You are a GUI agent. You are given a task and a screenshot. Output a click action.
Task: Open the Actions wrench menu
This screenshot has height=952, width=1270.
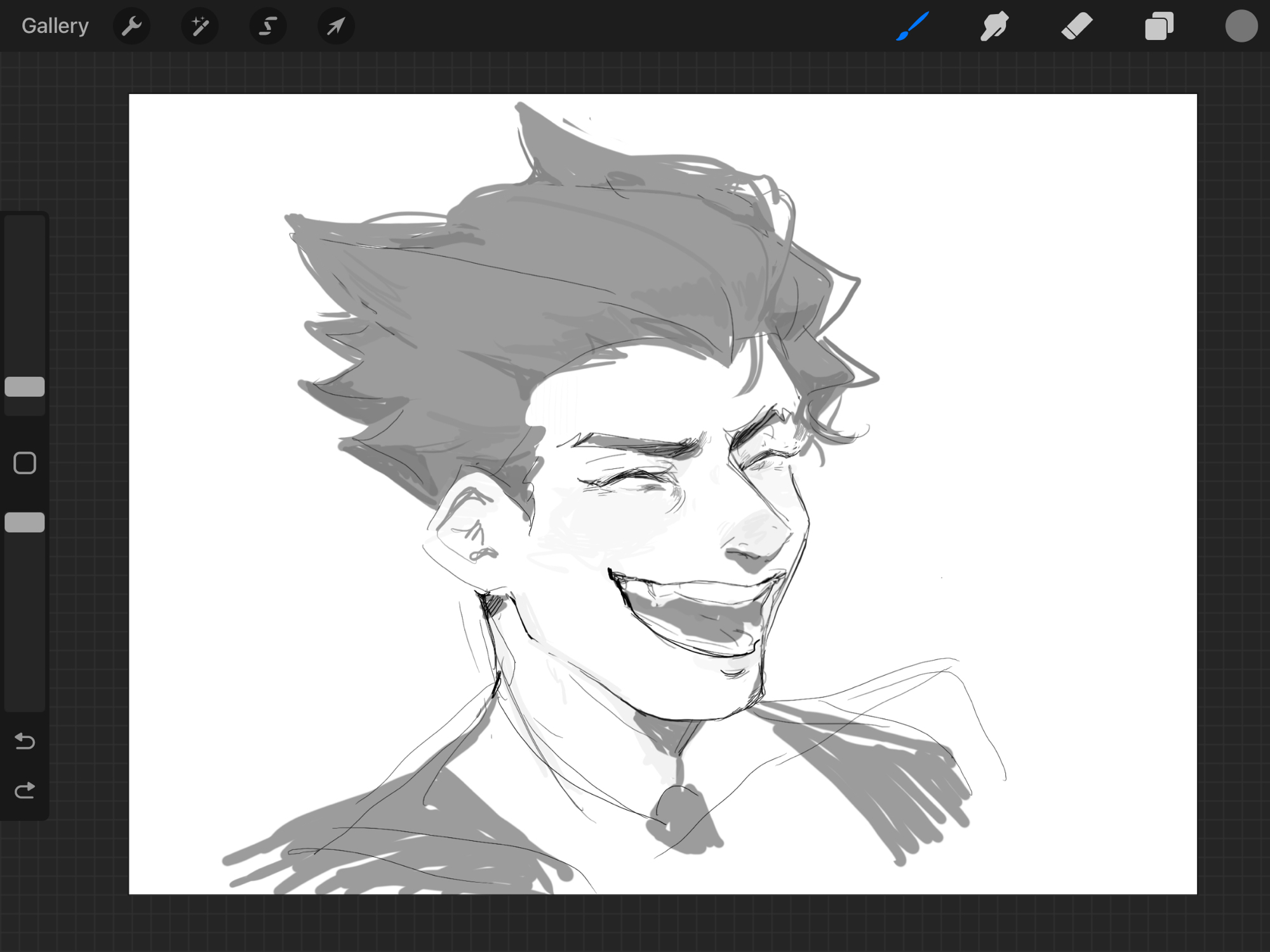[x=131, y=26]
